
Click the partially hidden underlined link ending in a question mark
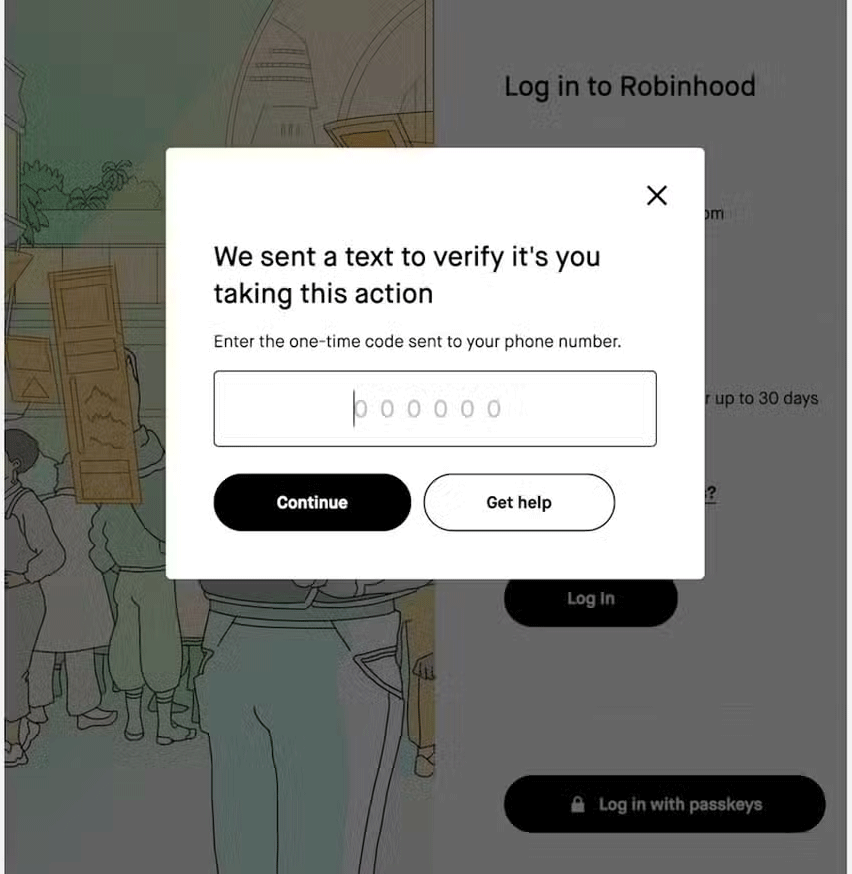pos(710,493)
